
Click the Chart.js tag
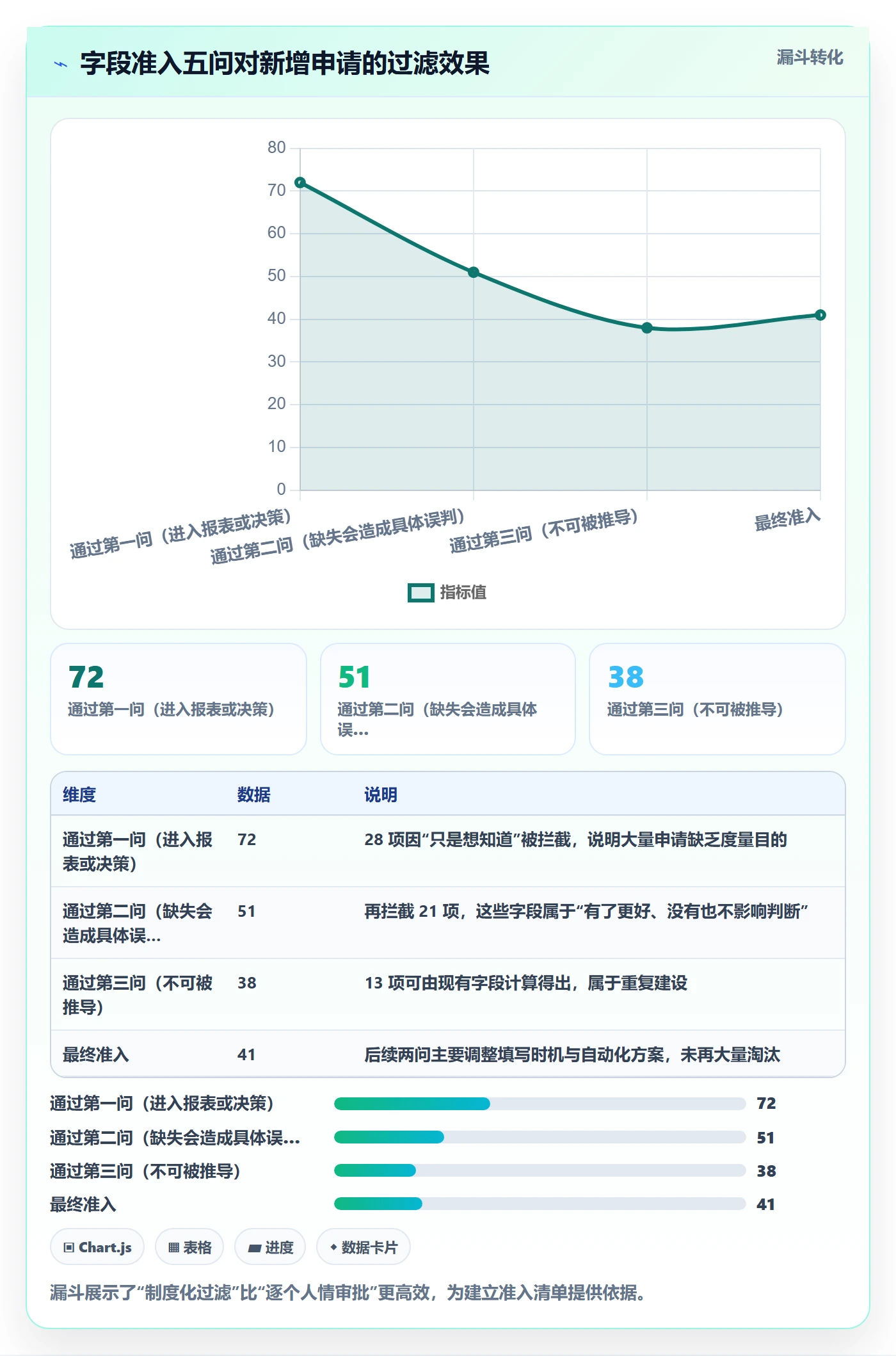coord(97,1247)
